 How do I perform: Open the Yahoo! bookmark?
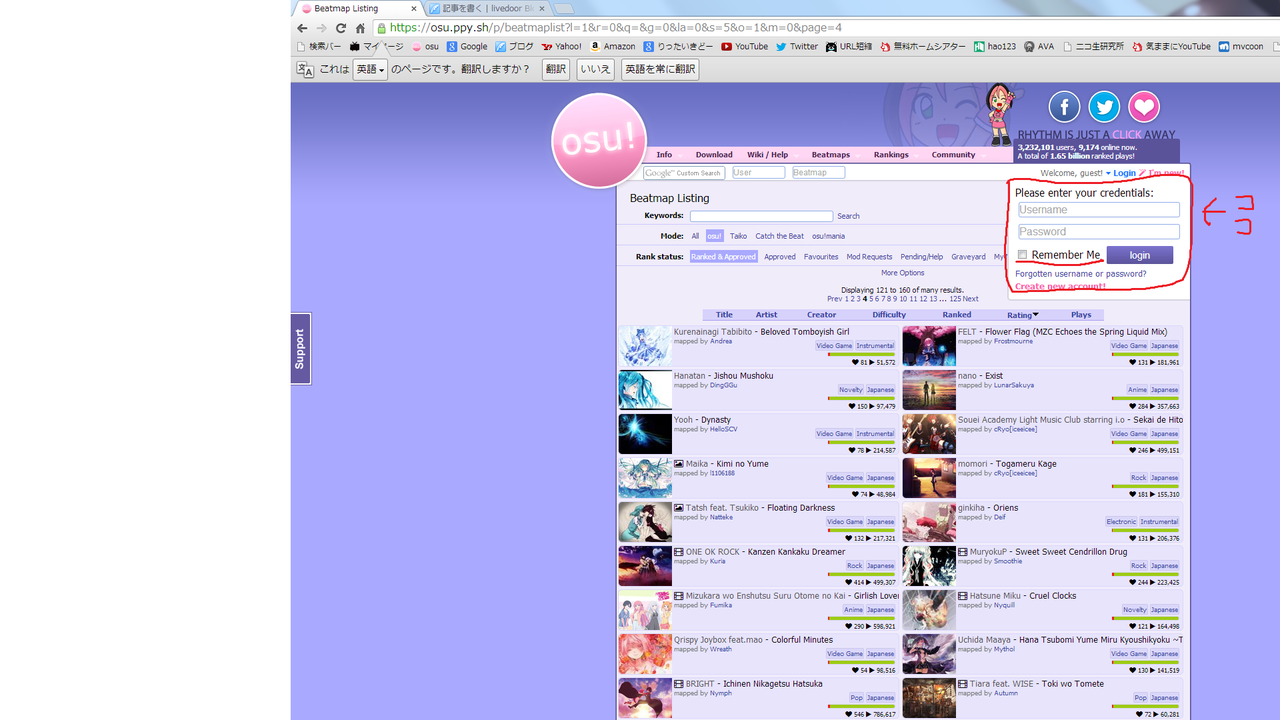(561, 46)
